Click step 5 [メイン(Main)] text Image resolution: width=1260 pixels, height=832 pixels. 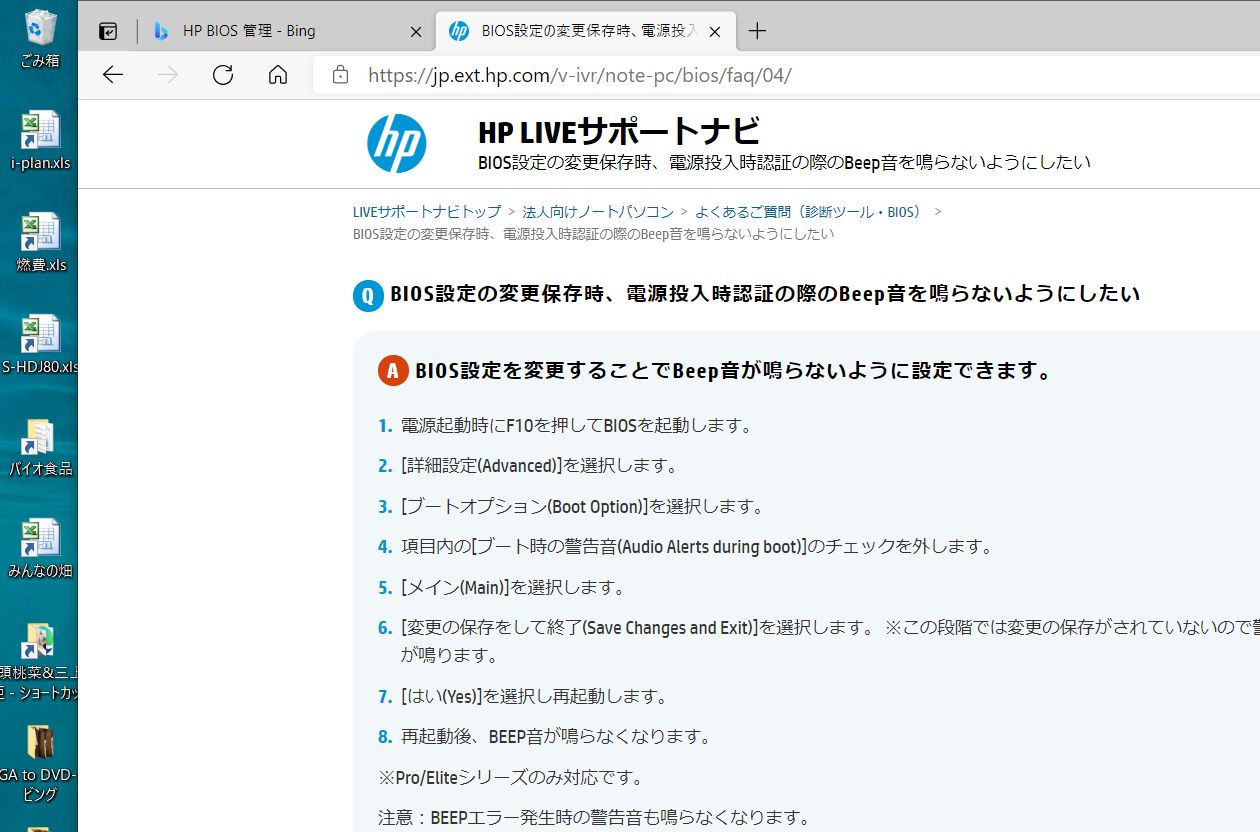point(513,587)
